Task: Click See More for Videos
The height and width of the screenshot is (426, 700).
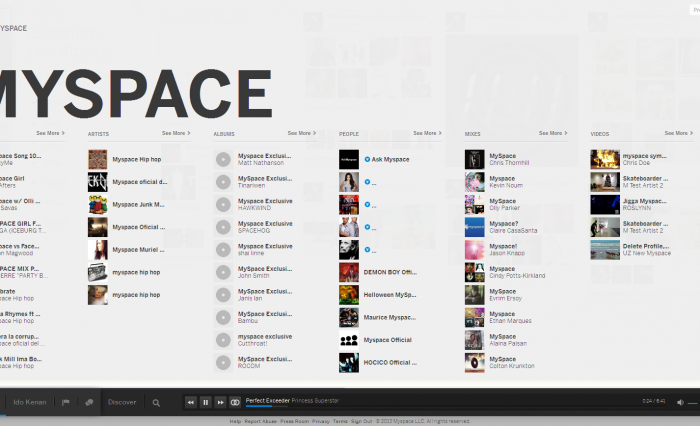Action: click(x=679, y=133)
